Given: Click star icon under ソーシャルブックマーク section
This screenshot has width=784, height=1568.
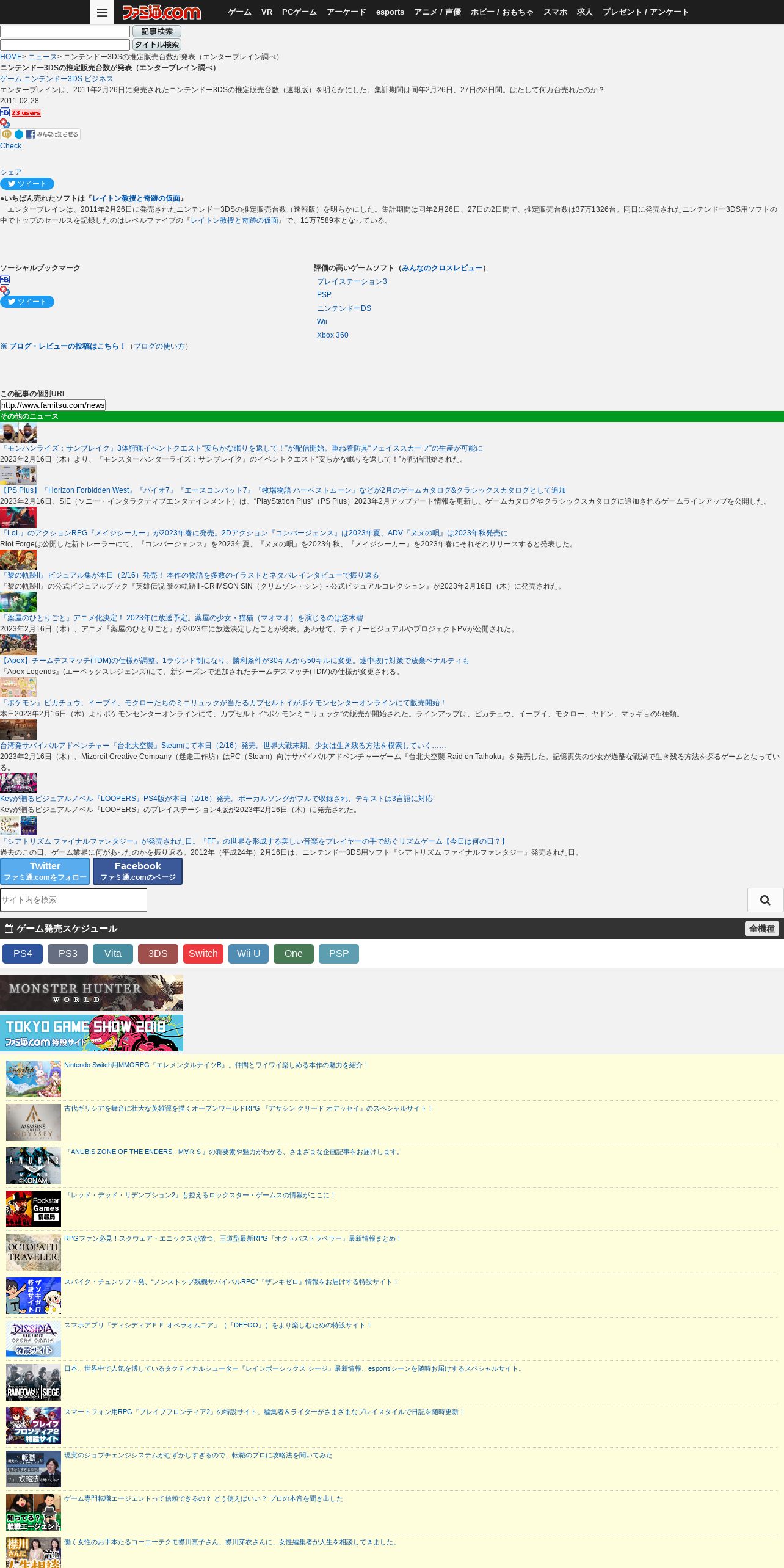Looking at the screenshot, I should (x=5, y=291).
